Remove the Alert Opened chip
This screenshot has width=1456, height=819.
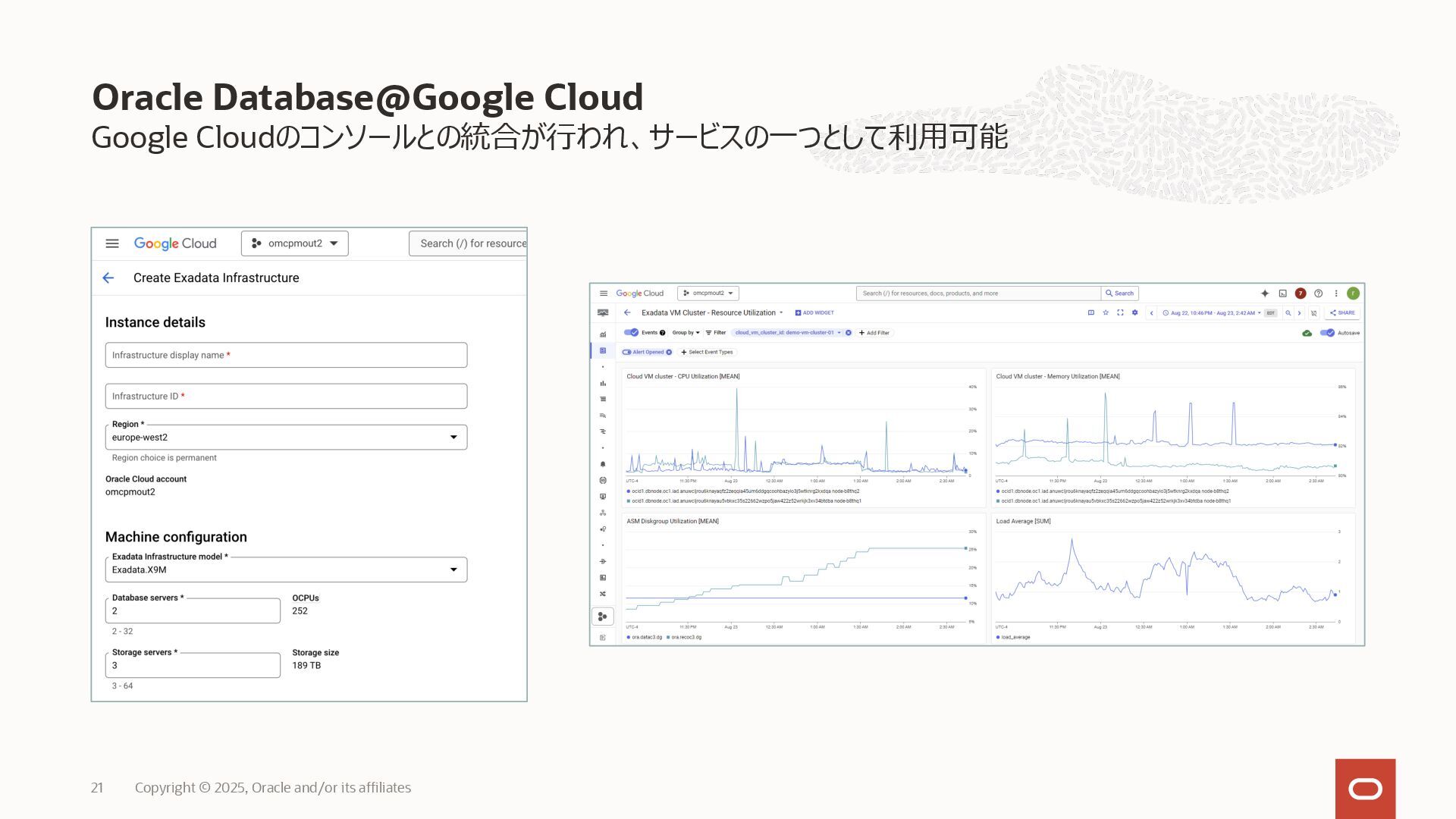click(669, 352)
